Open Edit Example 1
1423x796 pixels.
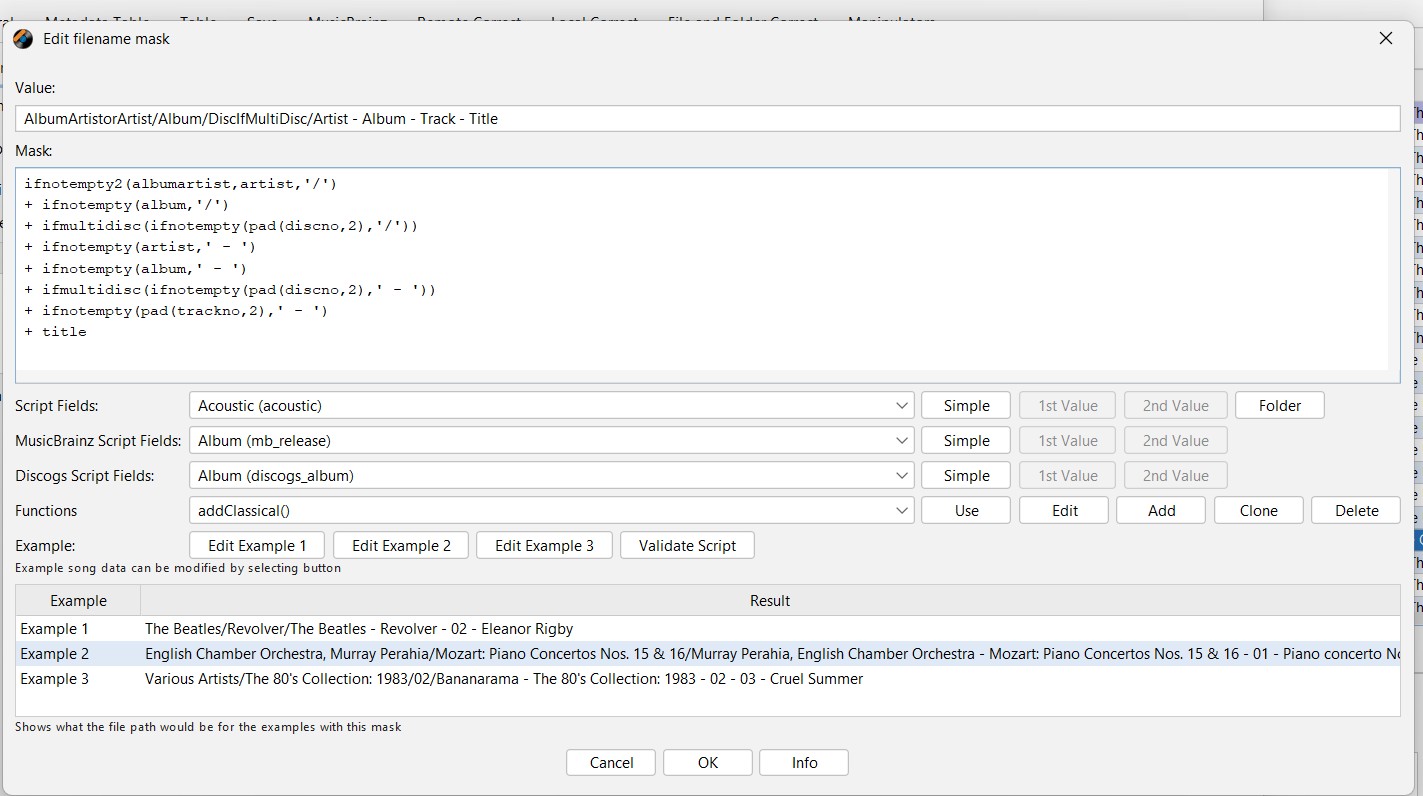(257, 545)
